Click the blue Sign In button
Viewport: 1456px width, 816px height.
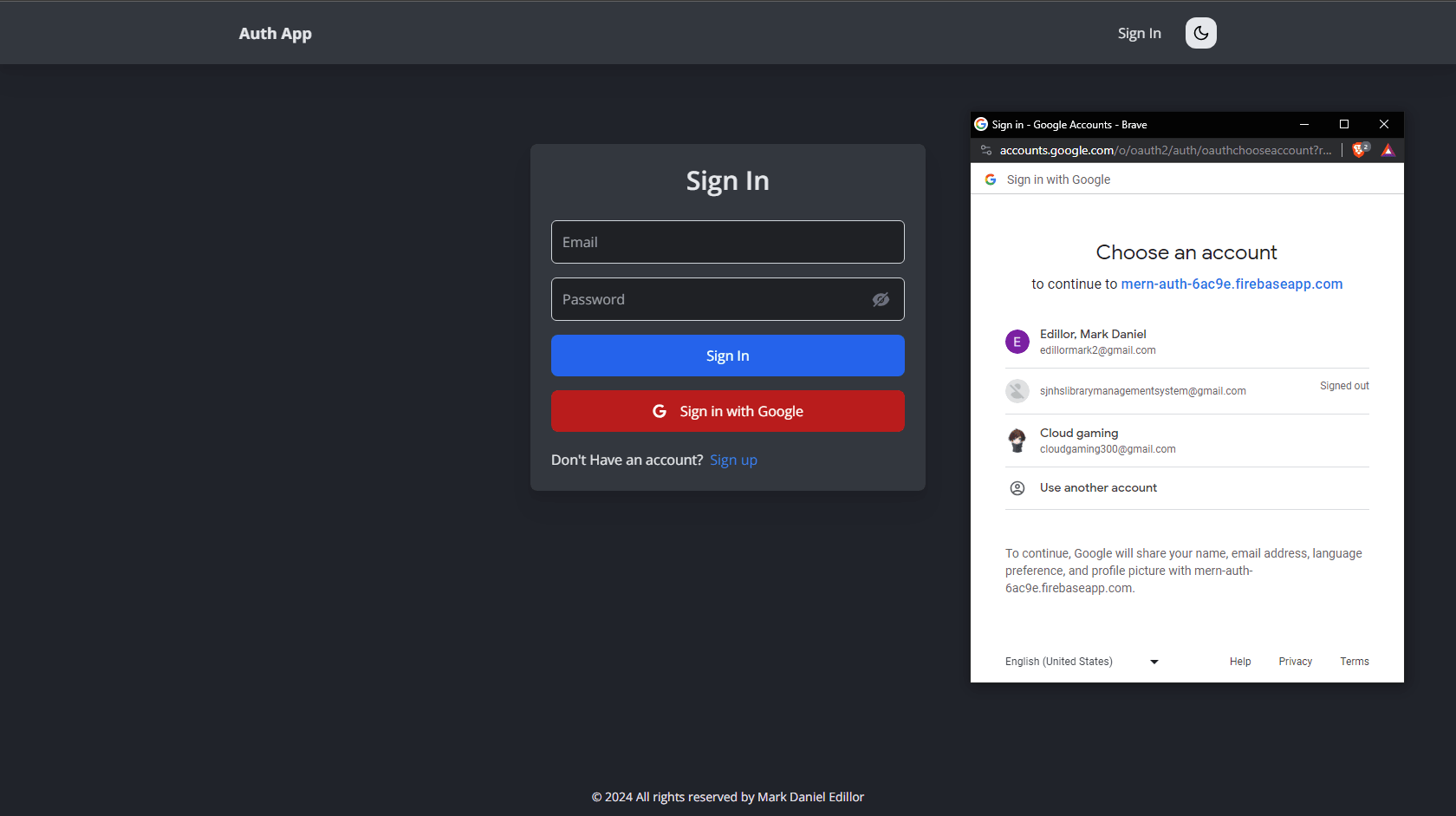point(728,356)
